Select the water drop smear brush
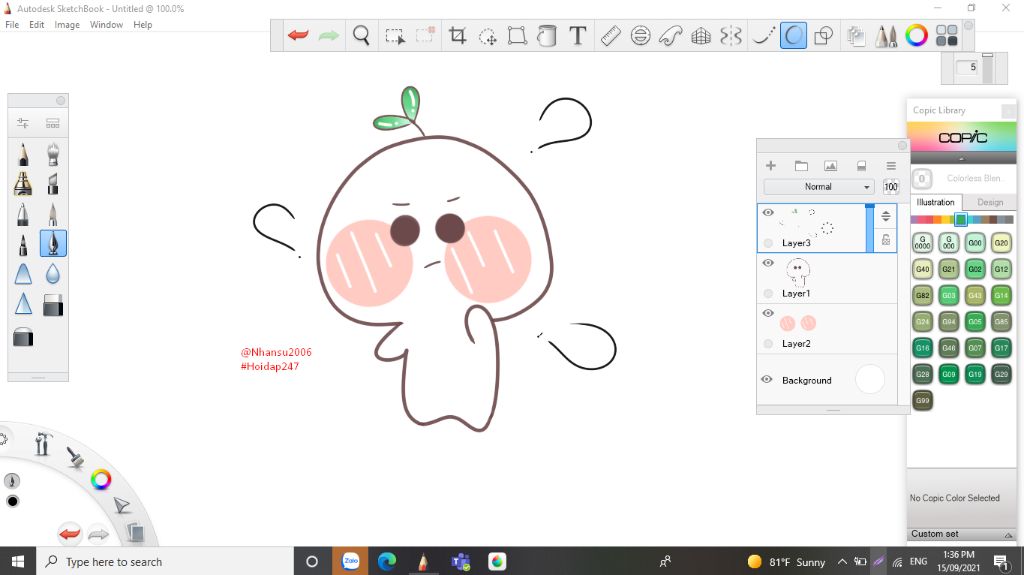 pyautogui.click(x=53, y=274)
